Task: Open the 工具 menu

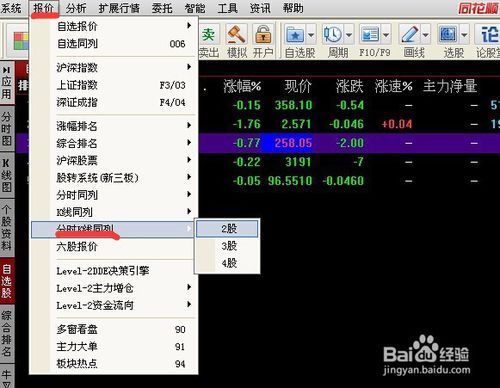Action: pos(227,8)
